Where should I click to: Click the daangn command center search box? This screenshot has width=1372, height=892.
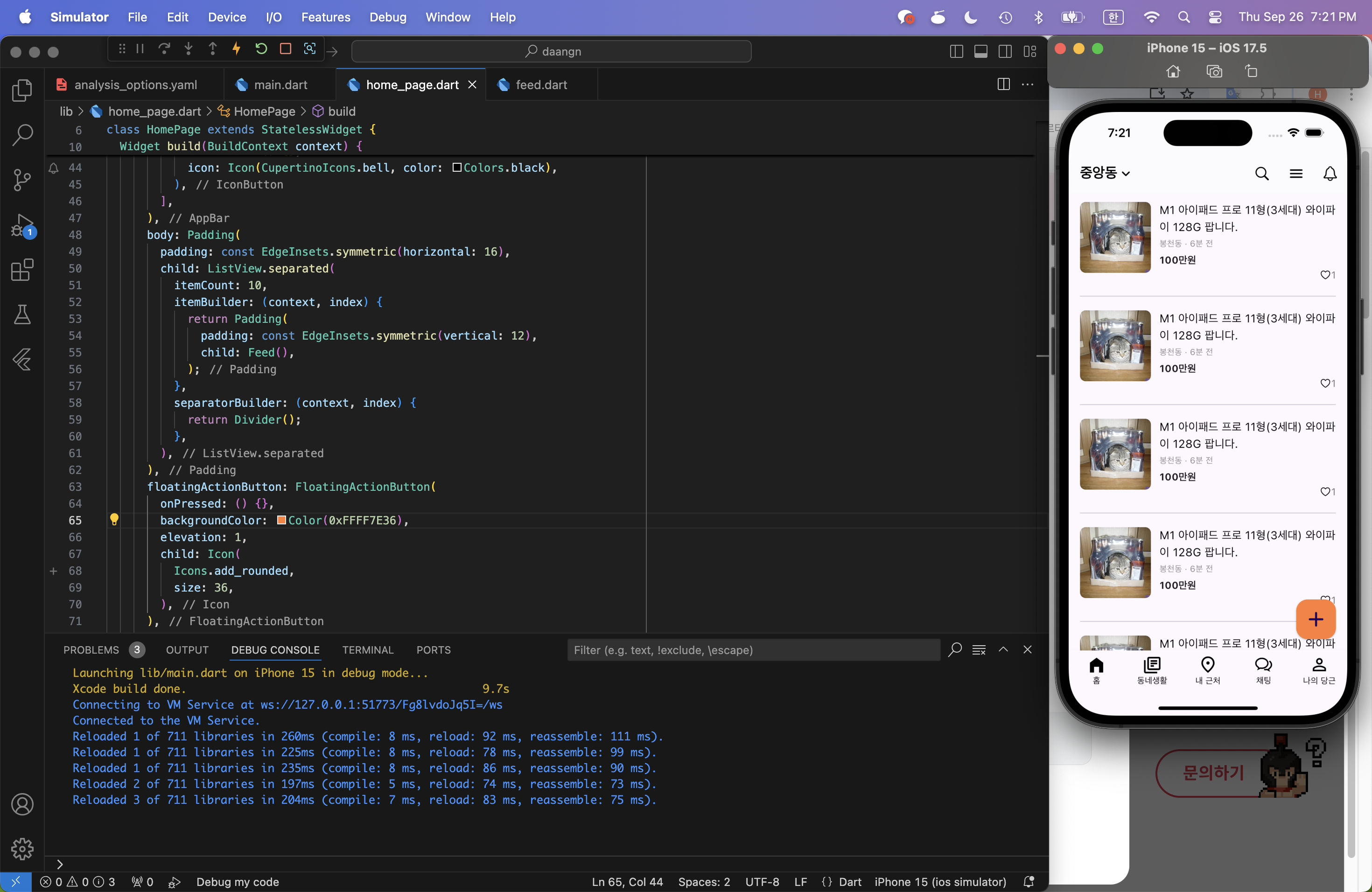(552, 51)
